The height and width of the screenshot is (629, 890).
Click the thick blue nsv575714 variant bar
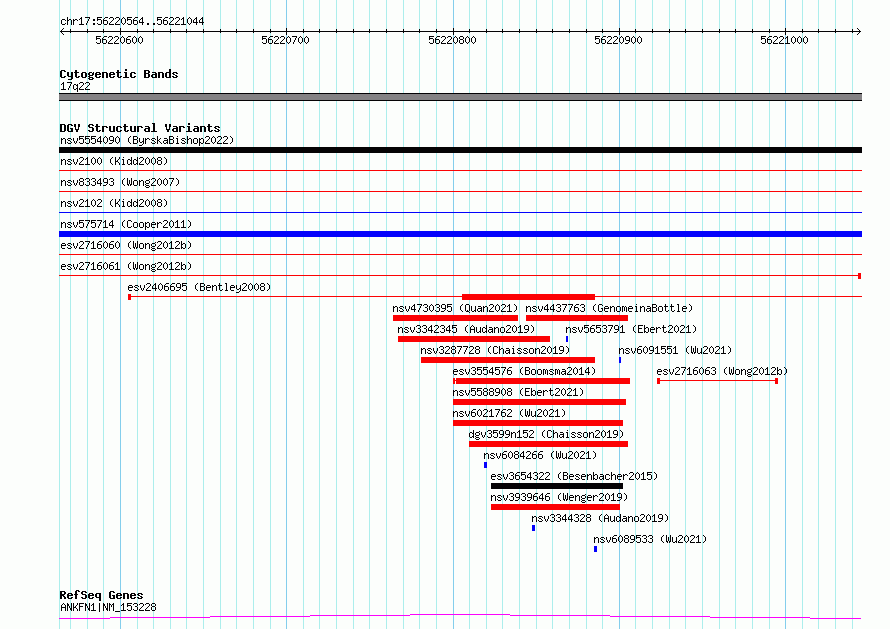(460, 234)
